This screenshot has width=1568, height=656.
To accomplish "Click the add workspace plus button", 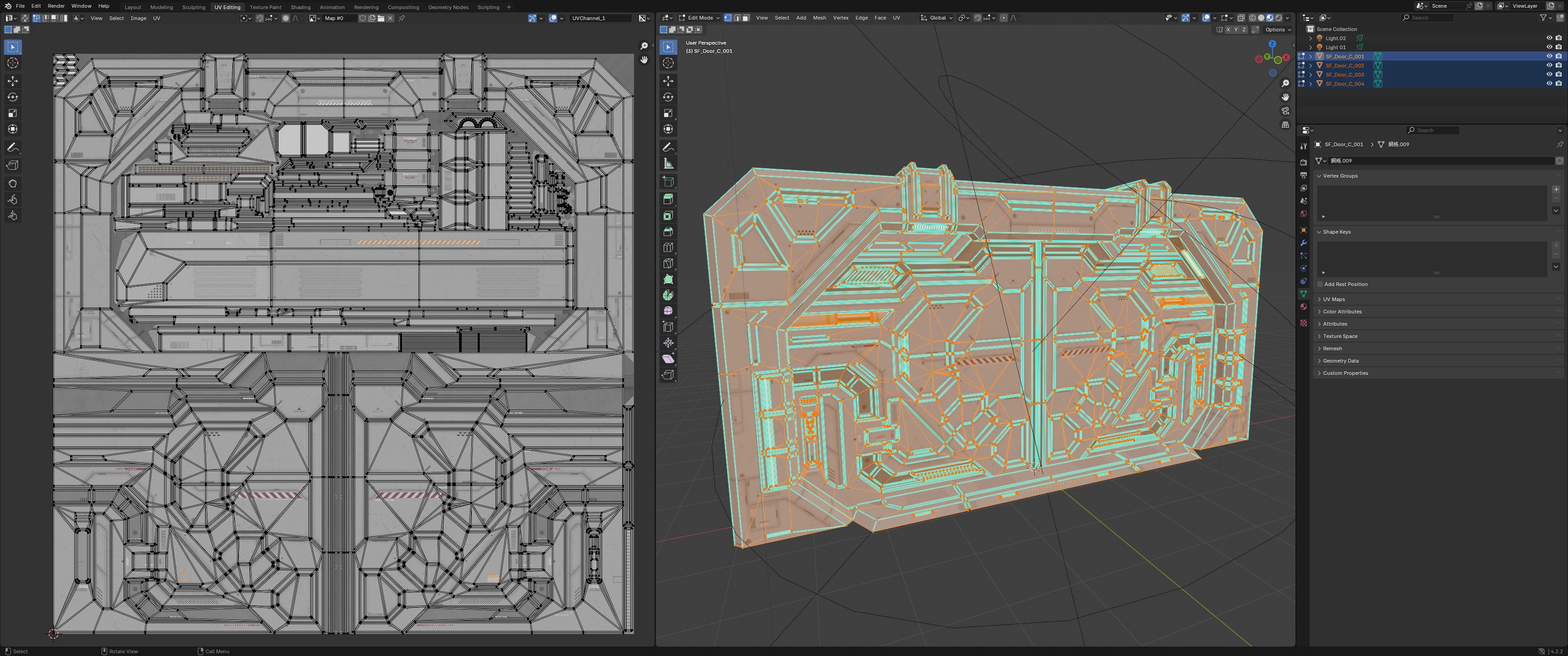I will [509, 7].
